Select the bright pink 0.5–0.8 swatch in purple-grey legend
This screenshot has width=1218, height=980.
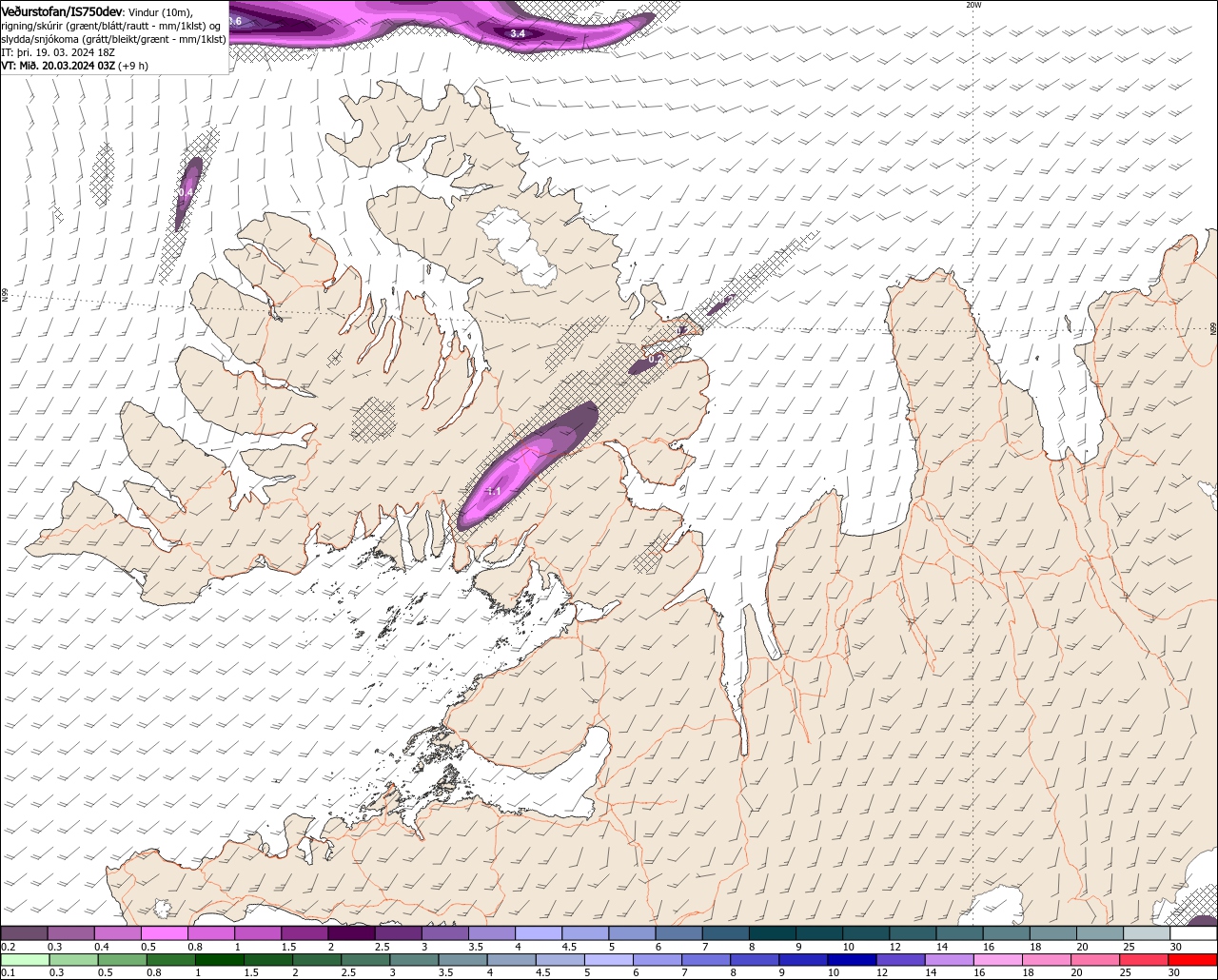click(164, 933)
